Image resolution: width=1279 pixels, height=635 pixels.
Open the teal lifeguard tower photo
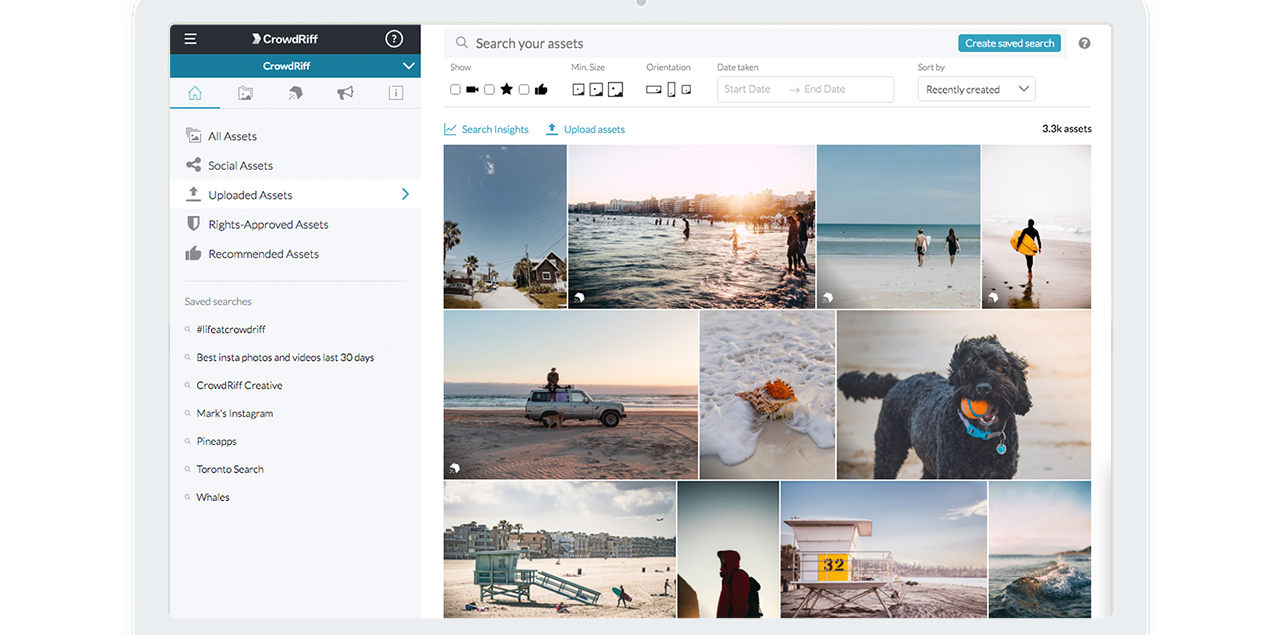[560, 549]
